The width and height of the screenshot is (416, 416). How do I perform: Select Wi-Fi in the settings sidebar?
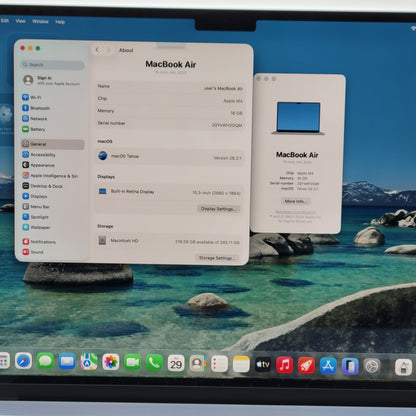coord(53,97)
